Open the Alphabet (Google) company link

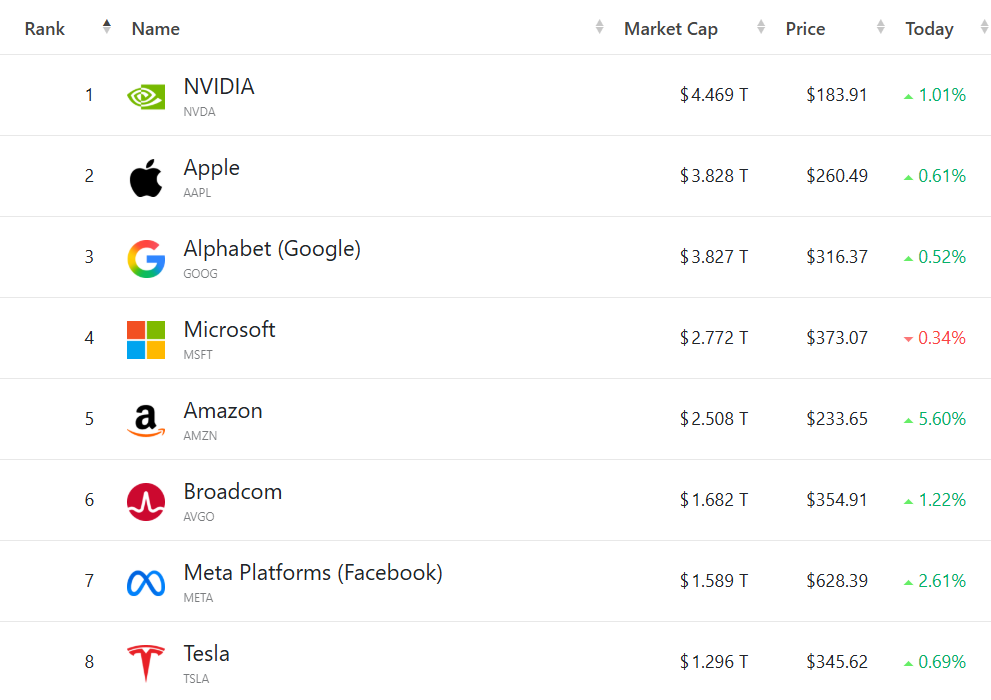coord(272,249)
